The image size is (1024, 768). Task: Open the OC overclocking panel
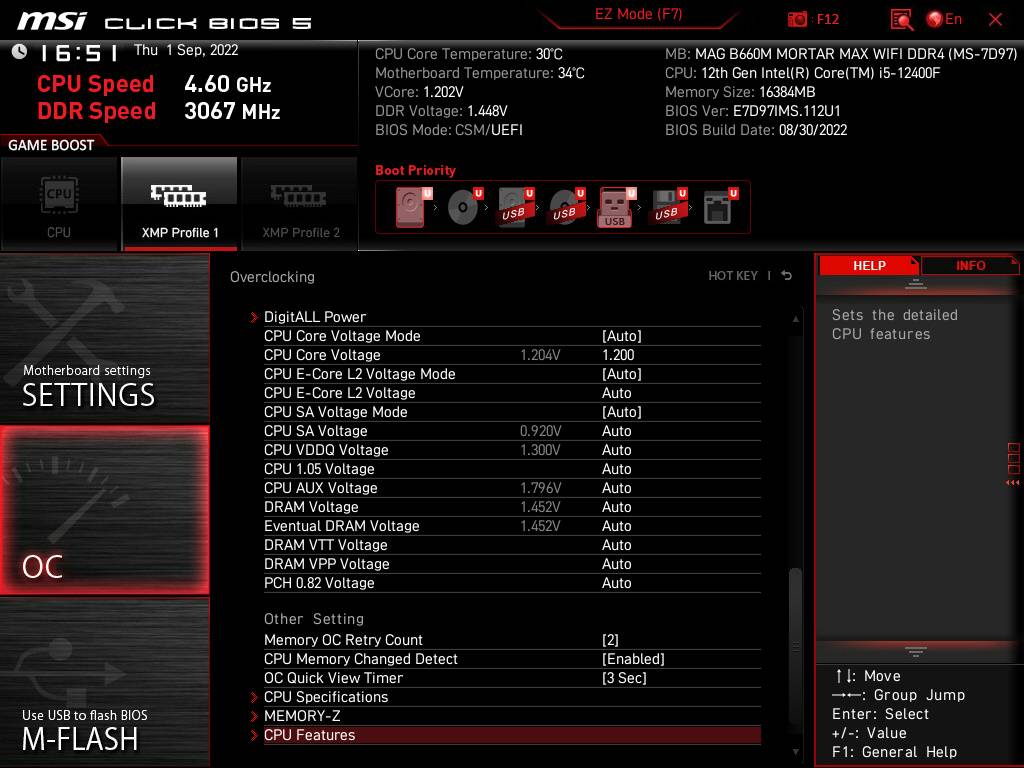pyautogui.click(x=104, y=511)
